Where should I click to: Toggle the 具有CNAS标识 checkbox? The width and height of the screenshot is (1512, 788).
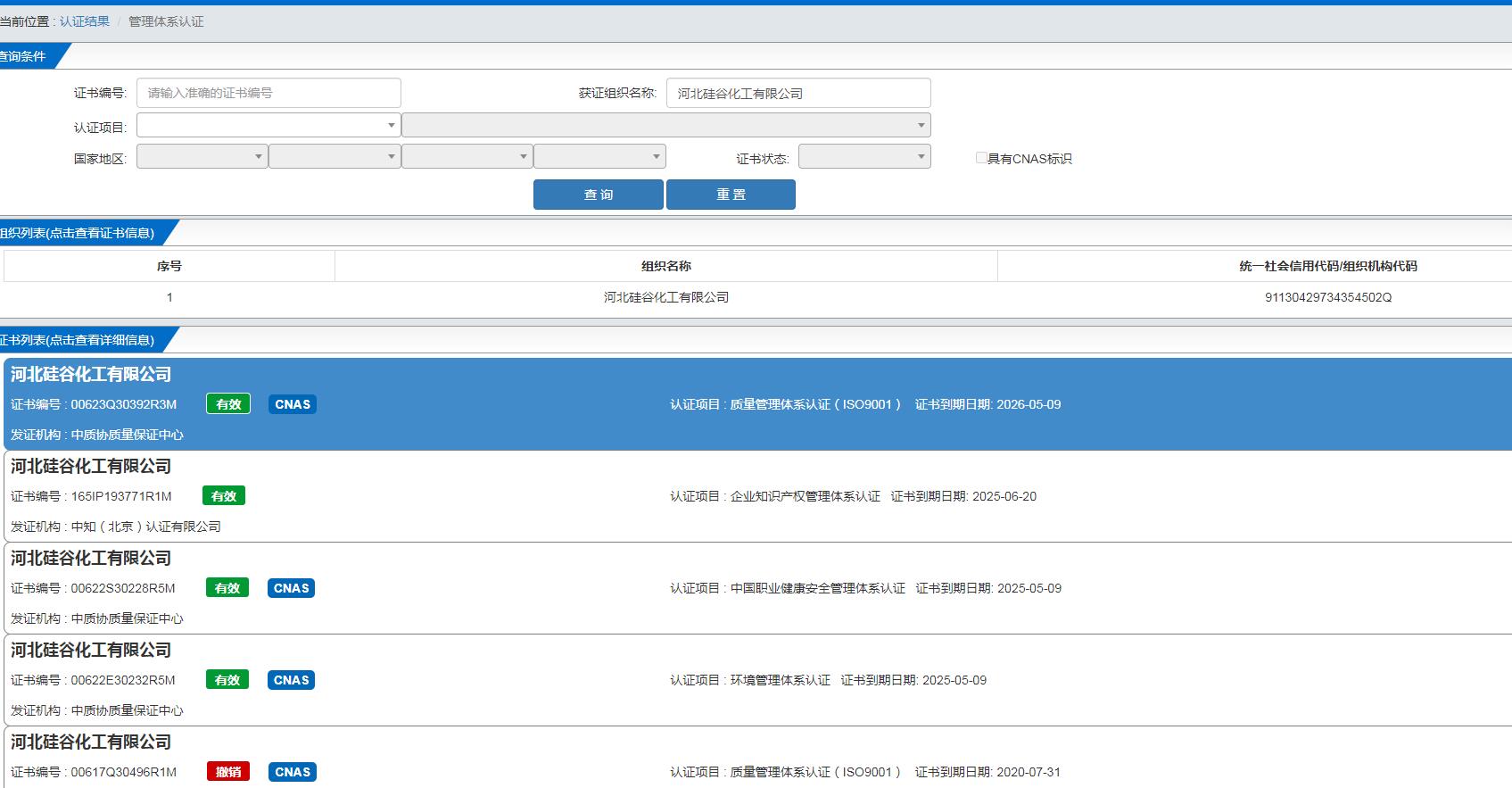(981, 158)
